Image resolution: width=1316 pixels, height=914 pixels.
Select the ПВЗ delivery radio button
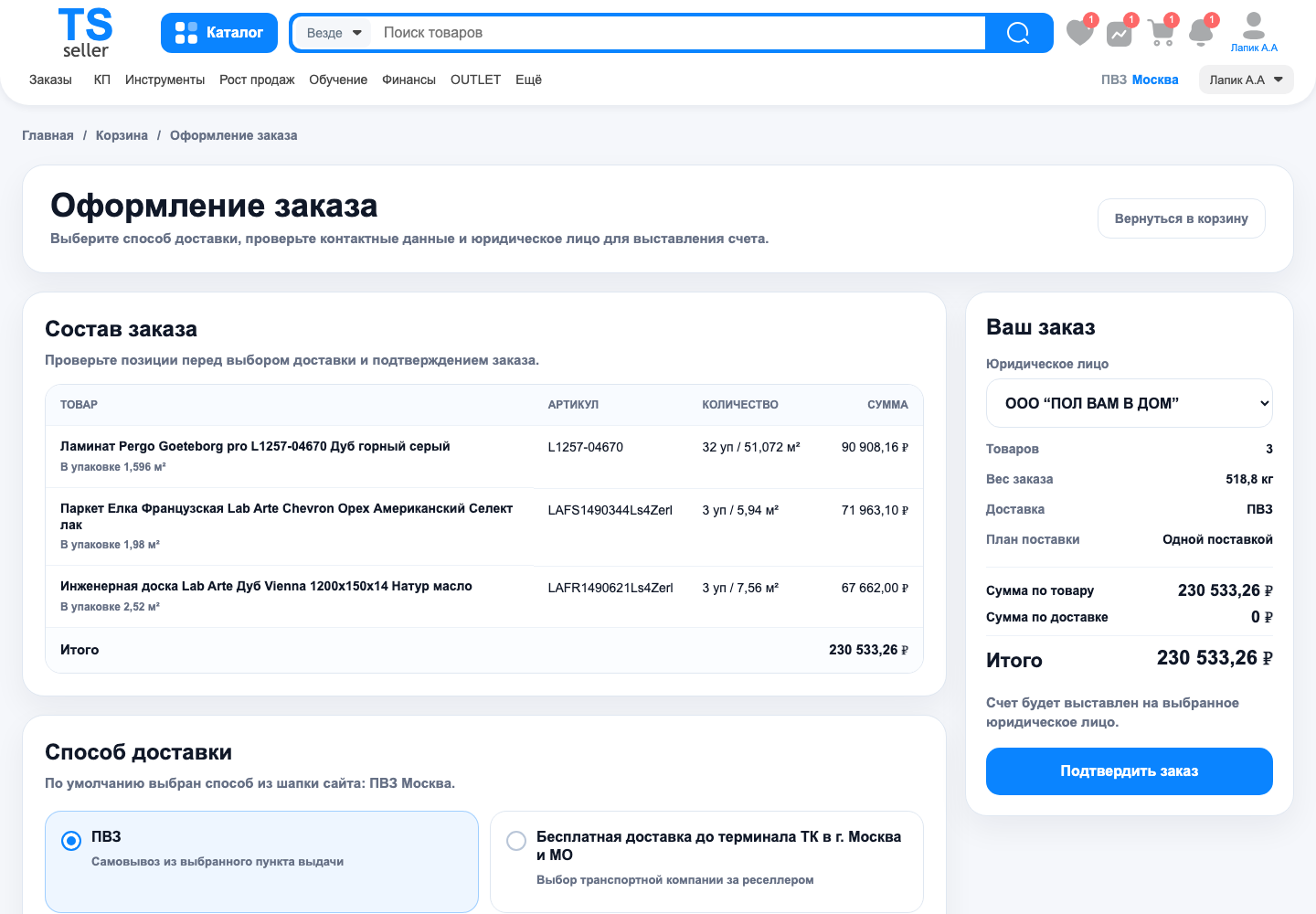pyautogui.click(x=71, y=841)
